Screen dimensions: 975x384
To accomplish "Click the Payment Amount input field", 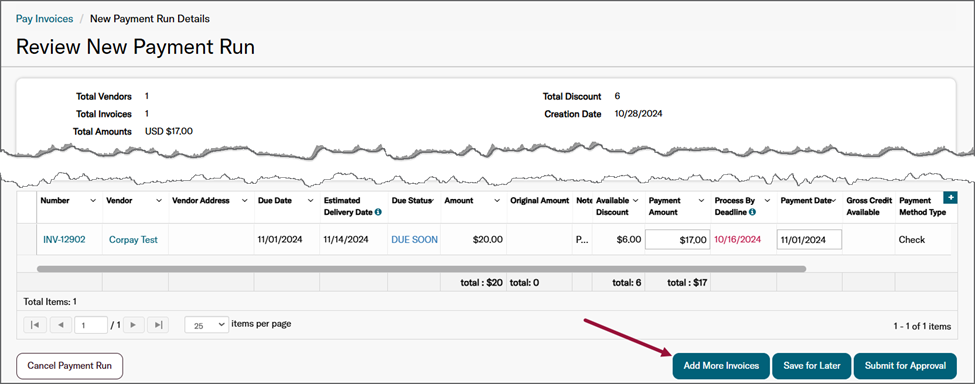I will (x=678, y=239).
